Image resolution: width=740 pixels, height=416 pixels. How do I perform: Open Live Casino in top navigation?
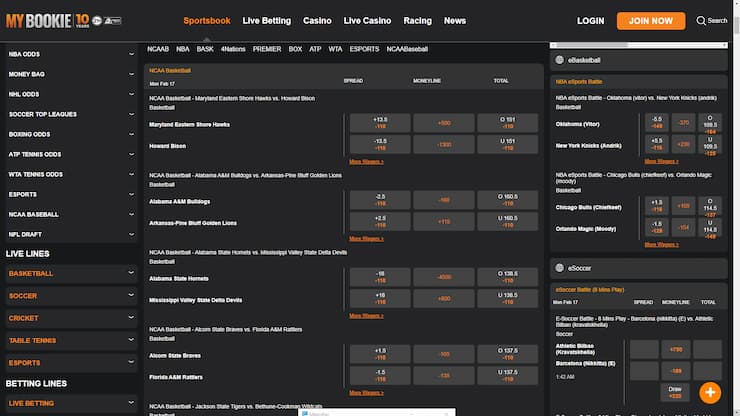coord(367,21)
